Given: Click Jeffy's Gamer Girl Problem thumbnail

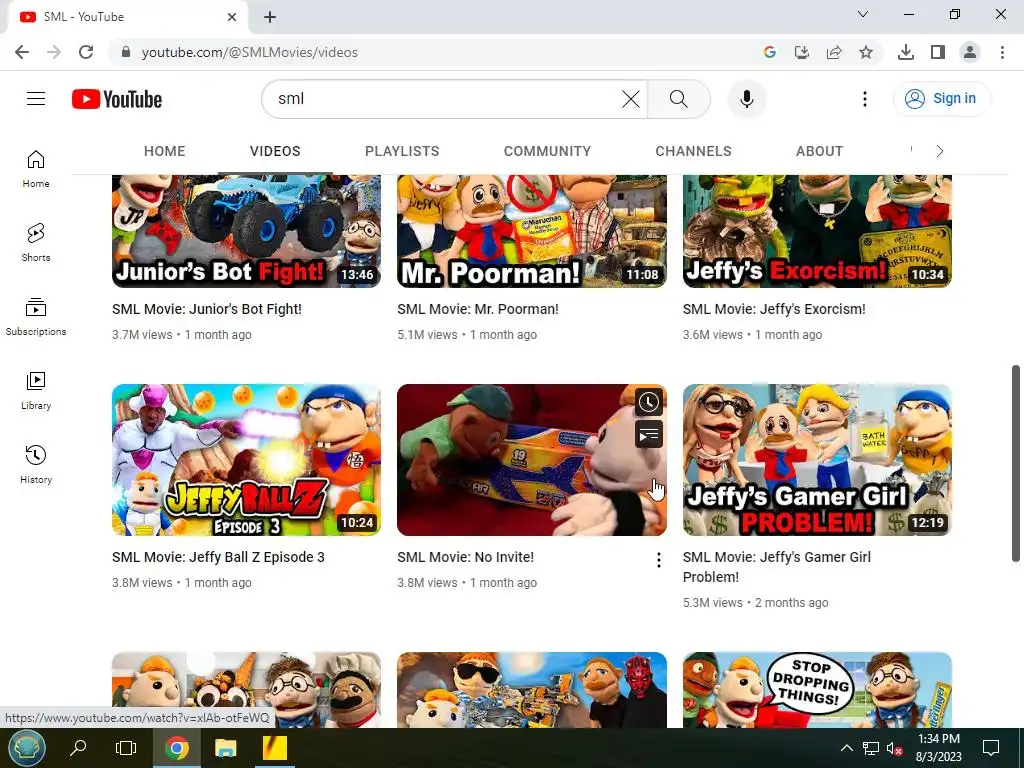Looking at the screenshot, I should tap(817, 460).
